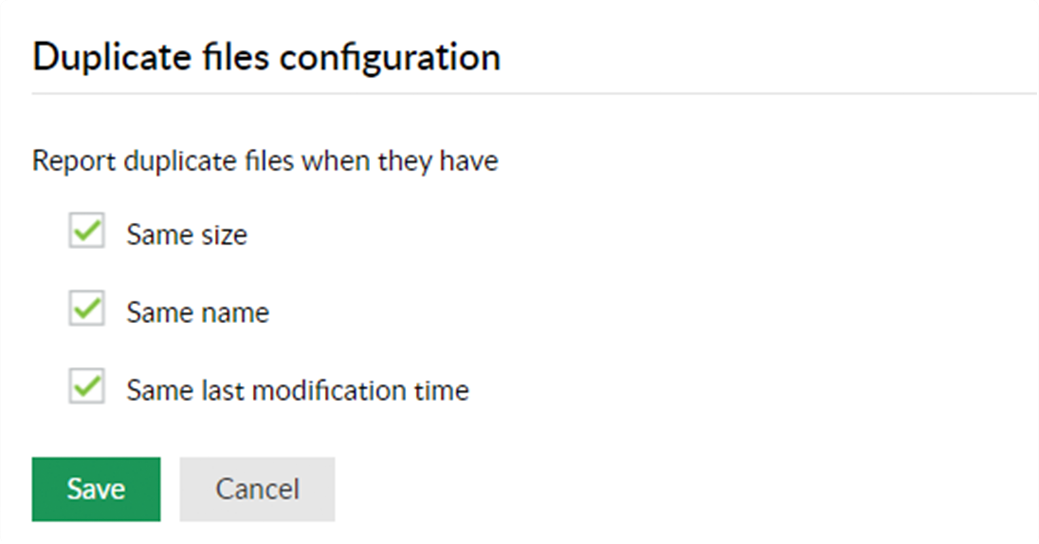Image resolution: width=1039 pixels, height=544 pixels.
Task: Disable matching duplicates by modification time
Action: 87,387
